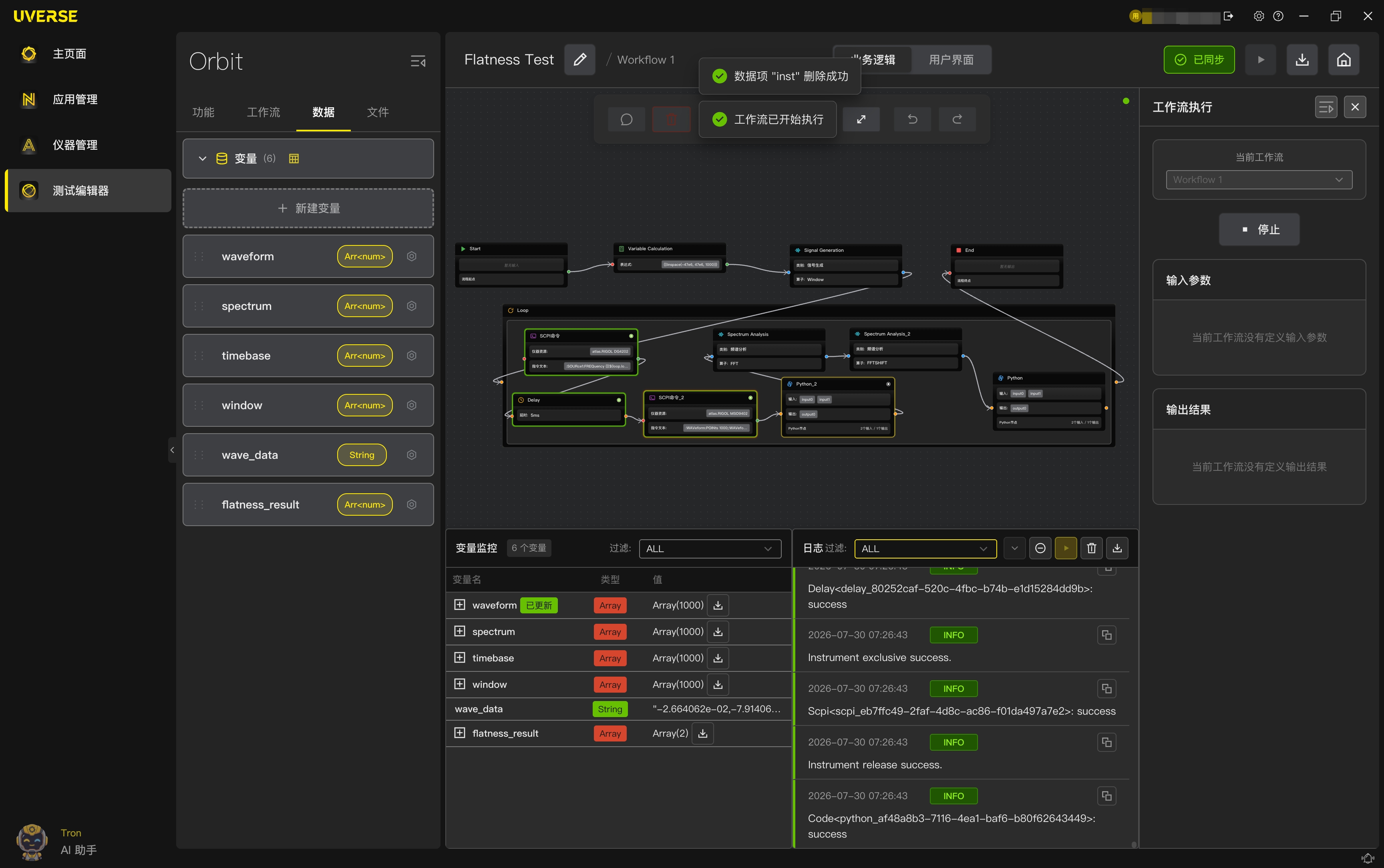The height and width of the screenshot is (868, 1384).
Task: Open the 当前工作流 Workflow 1 dropdown
Action: (1259, 180)
